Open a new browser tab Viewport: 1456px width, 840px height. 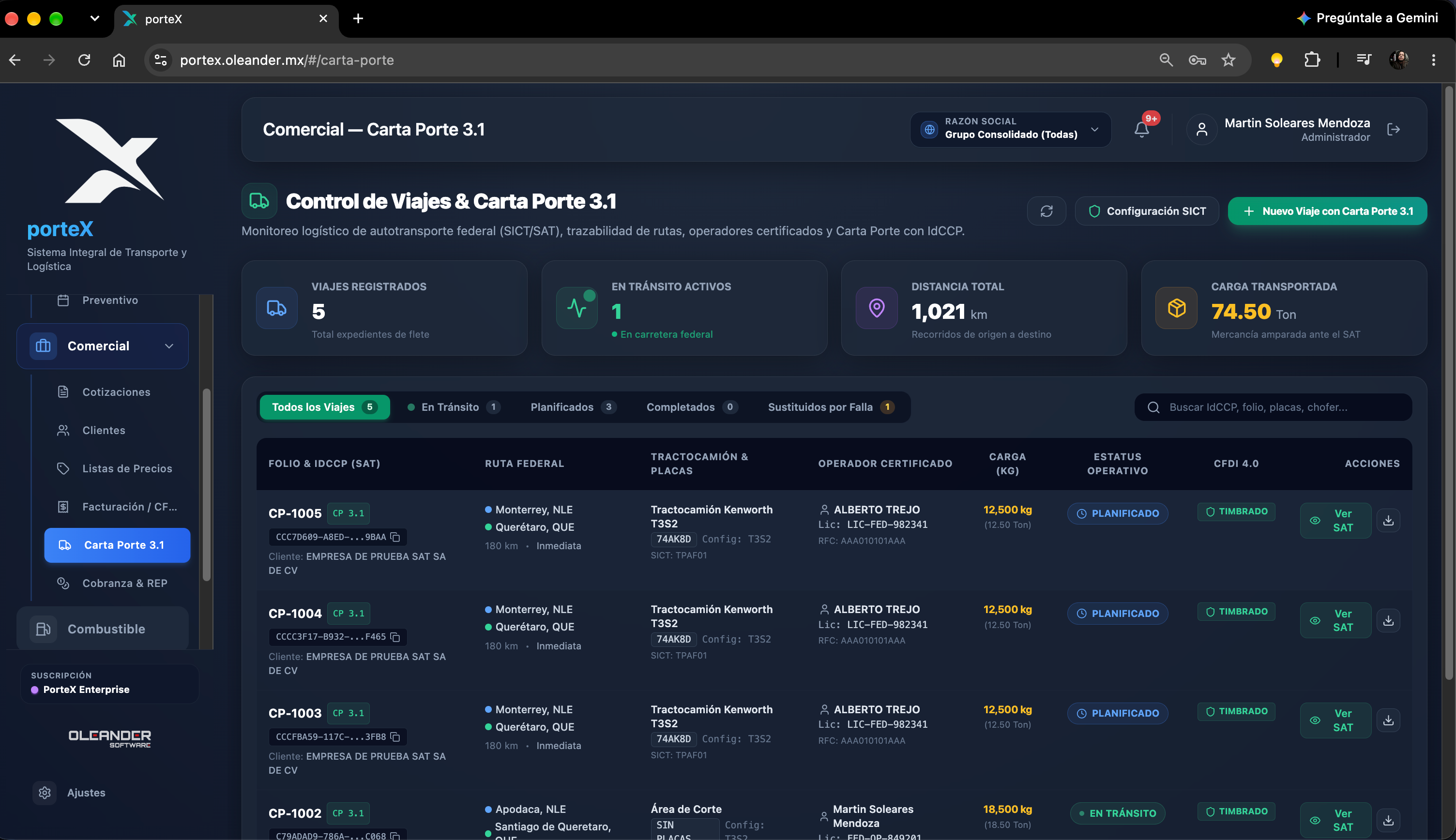point(358,18)
